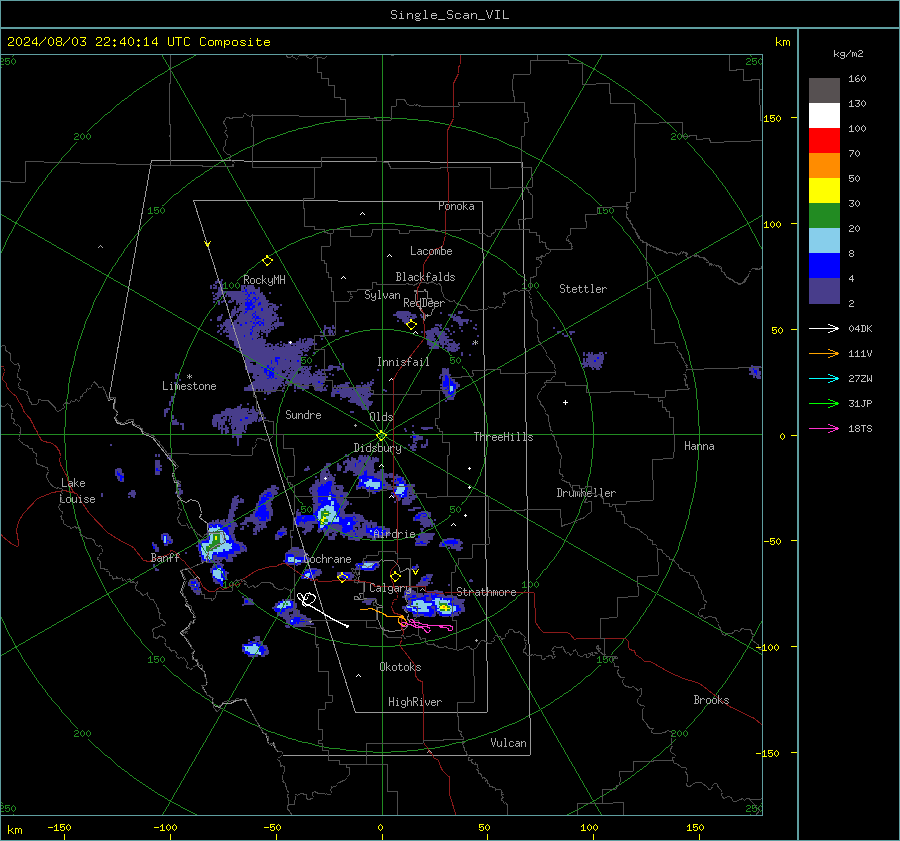The height and width of the screenshot is (841, 900).
Task: Select the yellow diamond marker beside RockyMH
Action: pyautogui.click(x=267, y=261)
